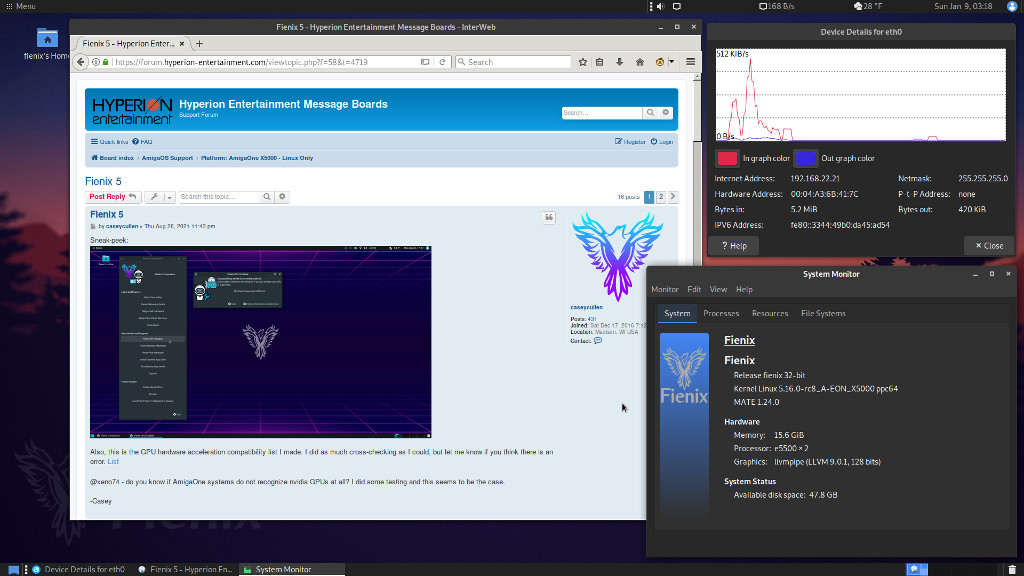The width and height of the screenshot is (1024, 576).
Task: Open the List link in the forum post
Action: point(113,462)
